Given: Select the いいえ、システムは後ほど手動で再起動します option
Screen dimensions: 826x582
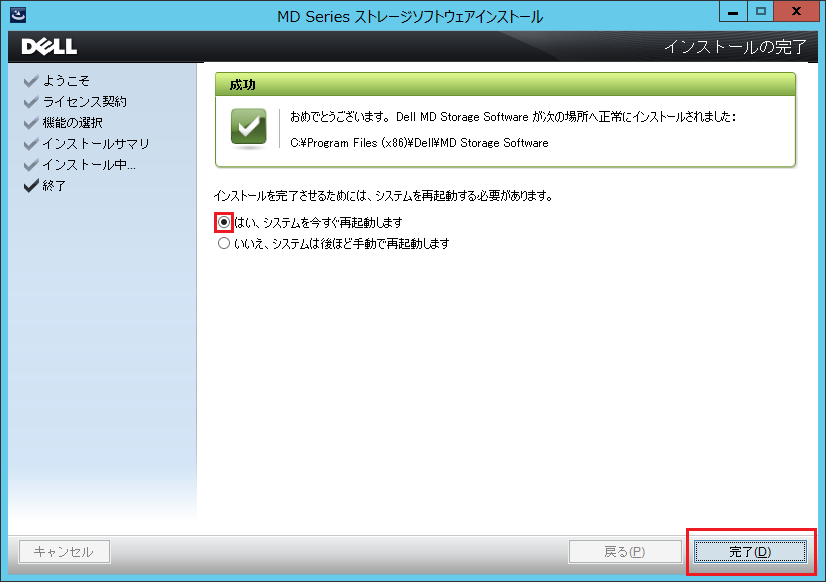Looking at the screenshot, I should point(224,243).
